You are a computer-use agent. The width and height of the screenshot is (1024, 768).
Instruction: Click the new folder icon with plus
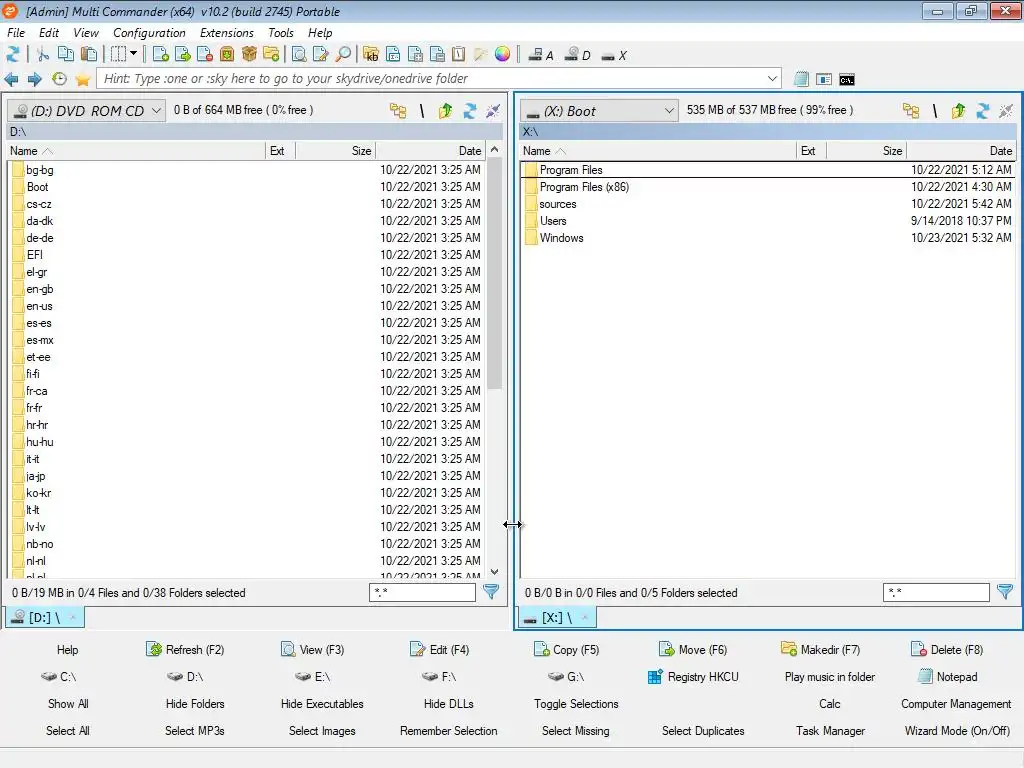click(x=272, y=54)
